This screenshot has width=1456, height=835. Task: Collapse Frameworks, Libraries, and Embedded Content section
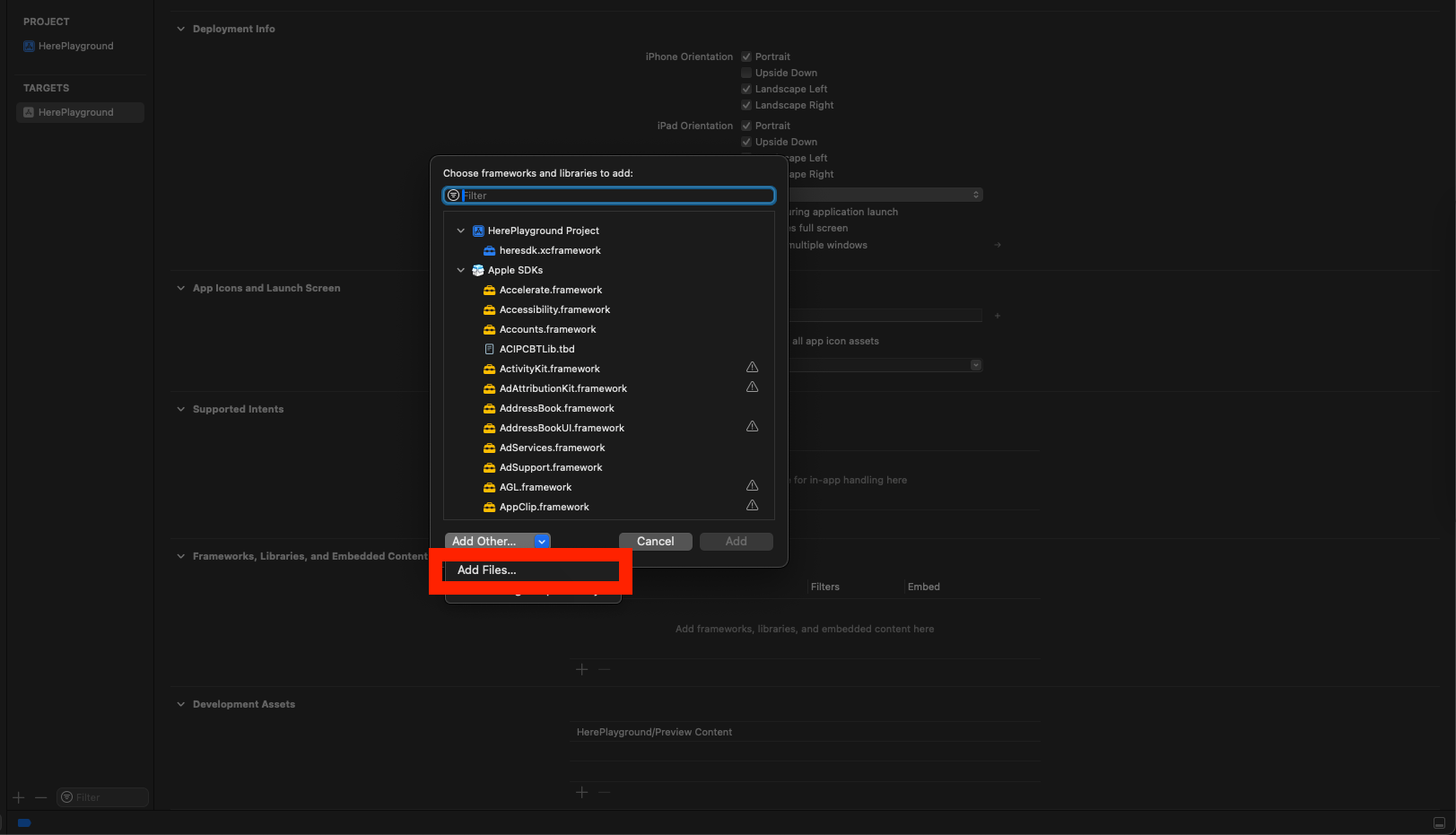181,556
